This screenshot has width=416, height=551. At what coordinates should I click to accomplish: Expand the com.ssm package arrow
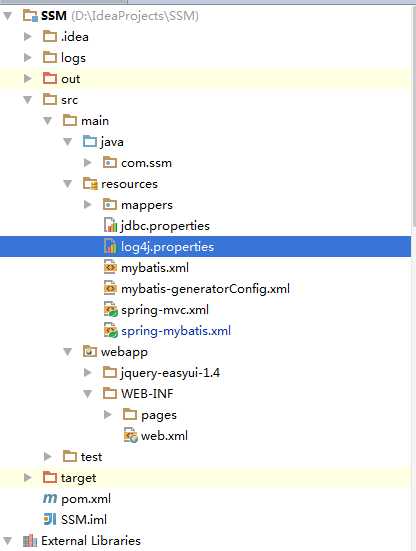tap(87, 163)
